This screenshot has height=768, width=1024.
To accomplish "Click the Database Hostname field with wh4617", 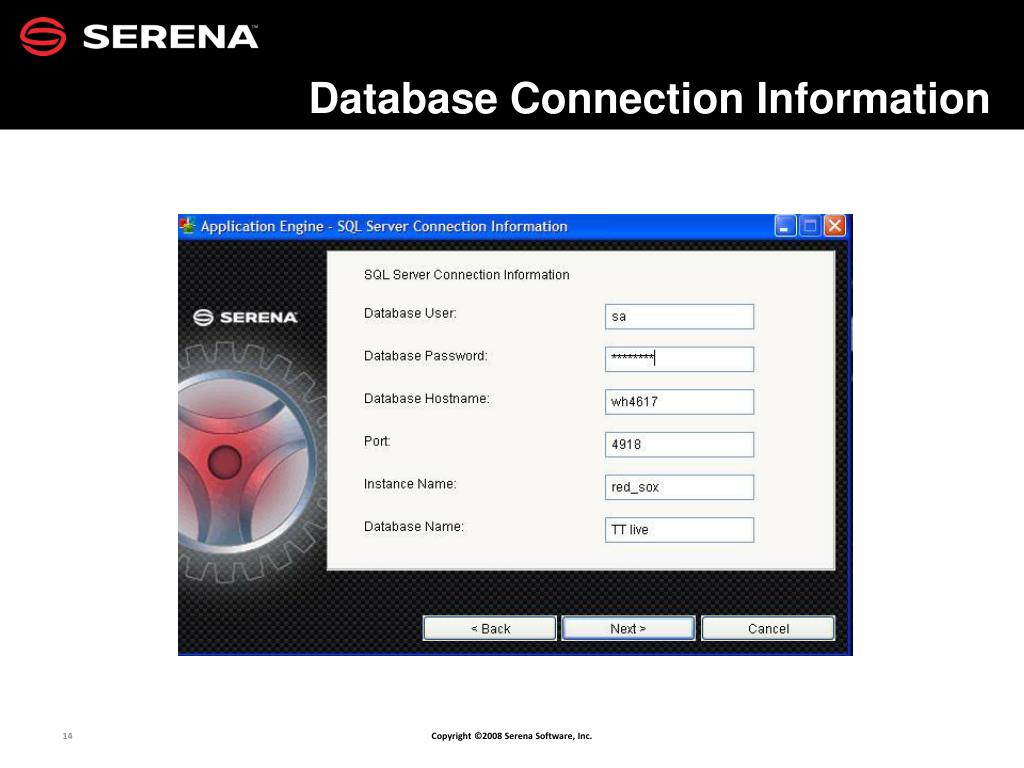I will pyautogui.click(x=679, y=402).
